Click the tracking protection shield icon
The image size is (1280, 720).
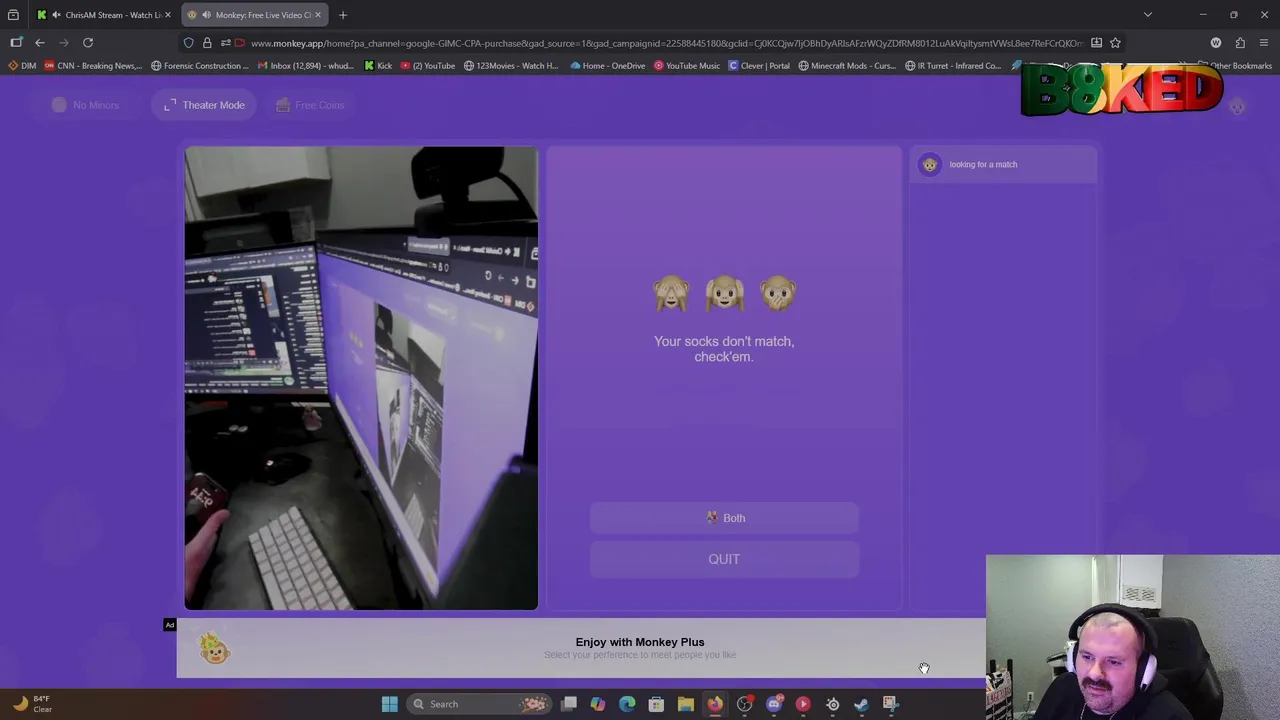point(188,43)
